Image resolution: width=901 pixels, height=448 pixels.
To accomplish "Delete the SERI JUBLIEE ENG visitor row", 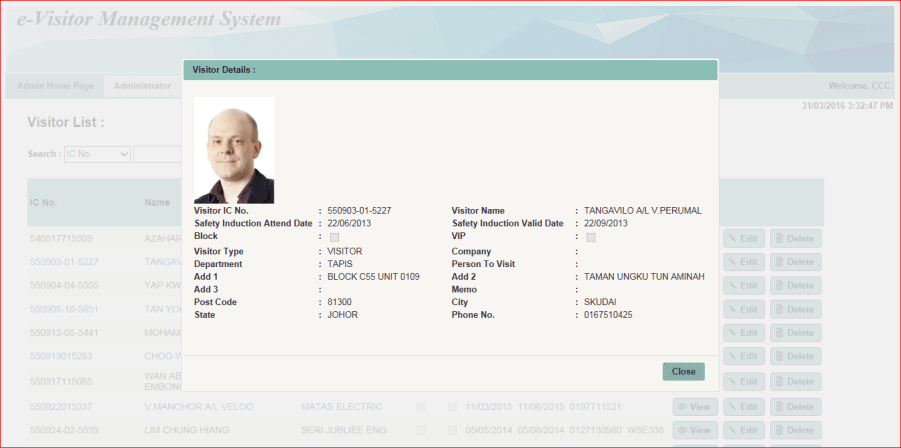I will (795, 430).
